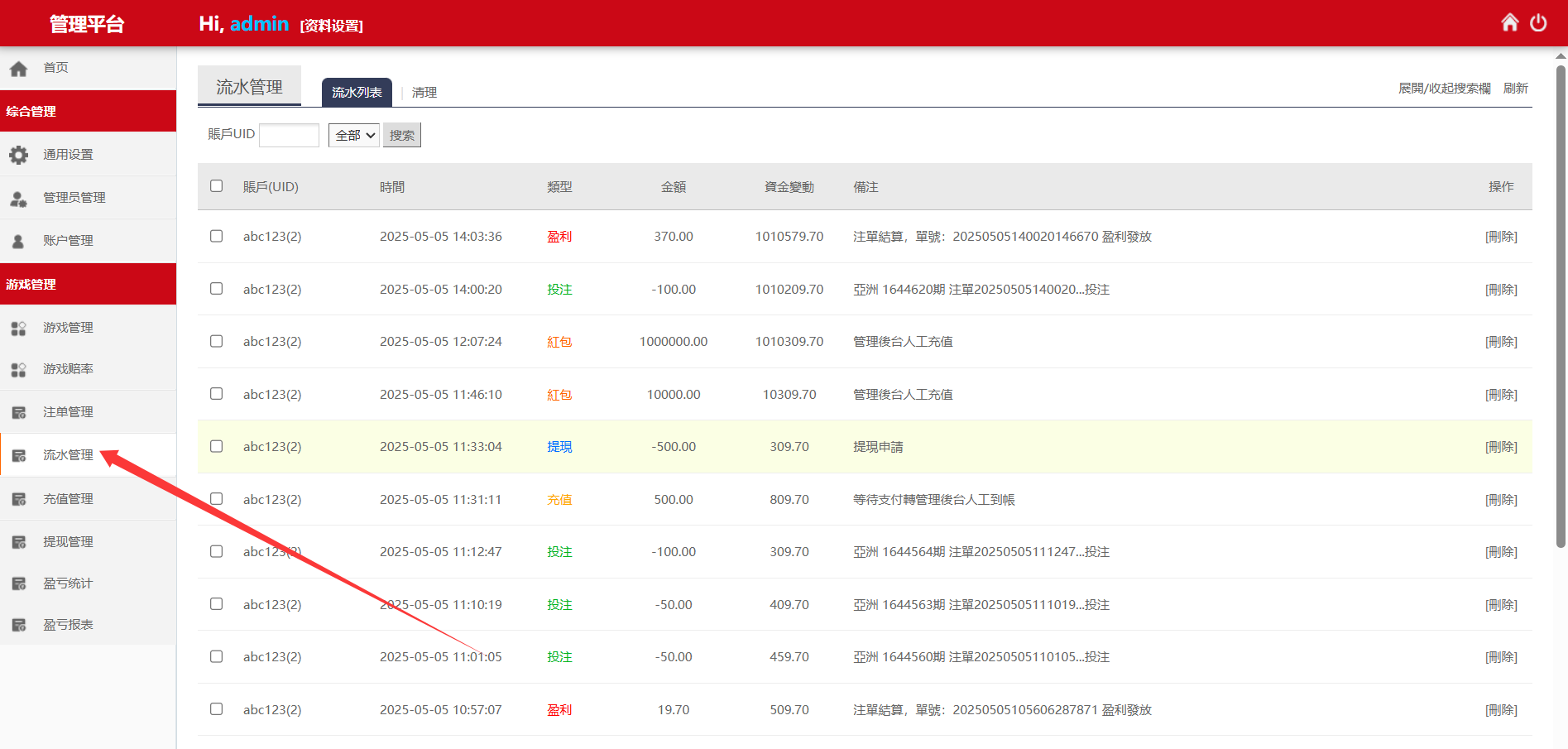This screenshot has height=749, width=1568.
Task: Click the 類型 column header
Action: pyautogui.click(x=559, y=187)
